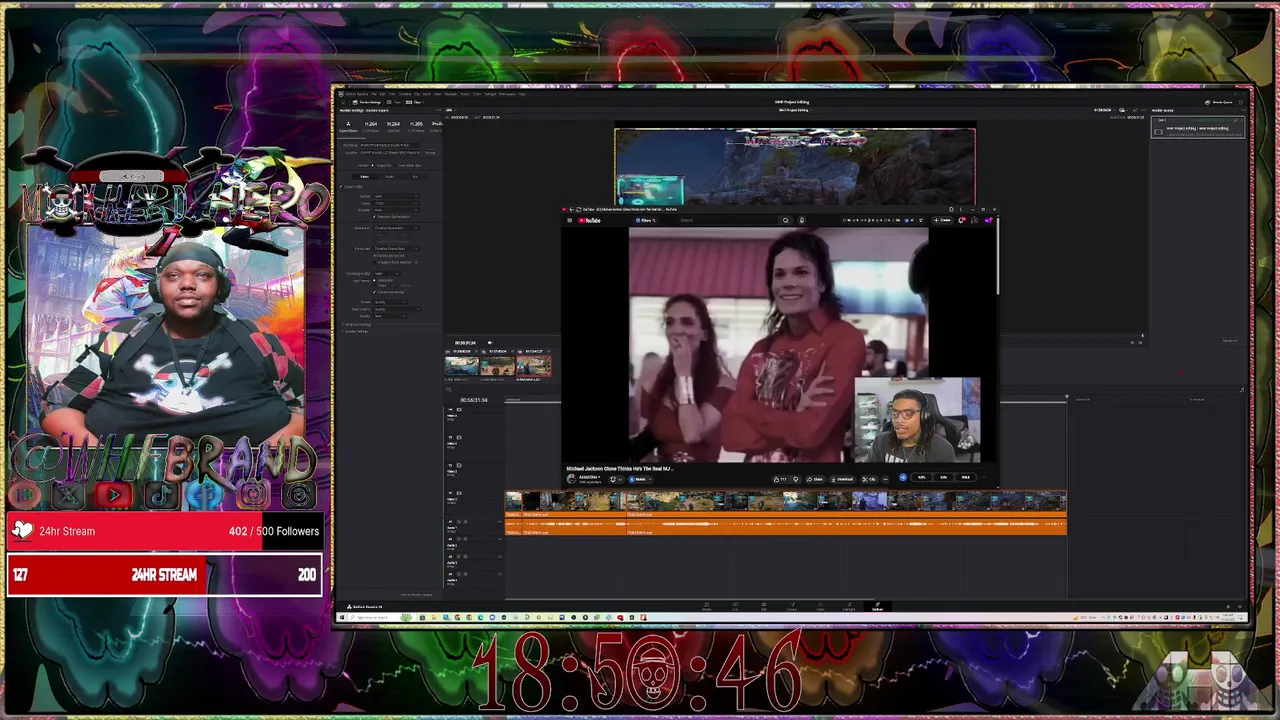Image resolution: width=1280 pixels, height=720 pixels.
Task: Switch to the Fairlight page
Action: click(849, 606)
